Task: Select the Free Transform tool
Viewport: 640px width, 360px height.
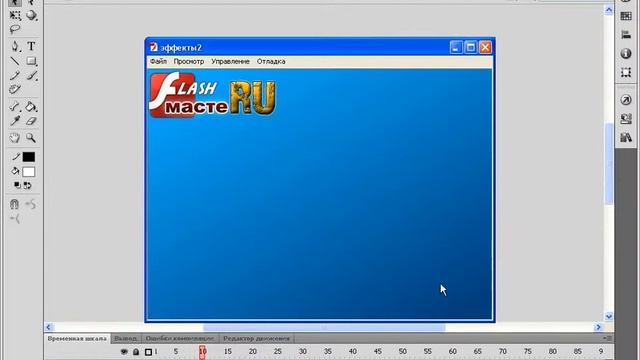Action: [x=15, y=16]
